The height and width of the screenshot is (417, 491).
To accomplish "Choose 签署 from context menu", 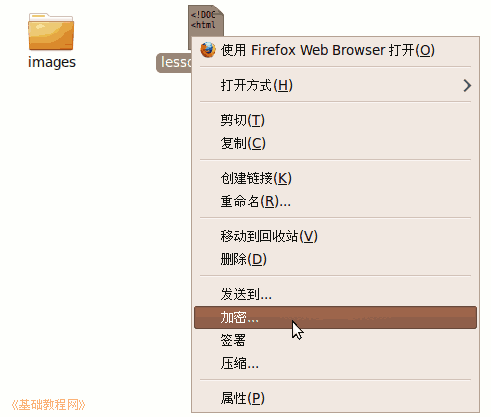I will [335, 340].
